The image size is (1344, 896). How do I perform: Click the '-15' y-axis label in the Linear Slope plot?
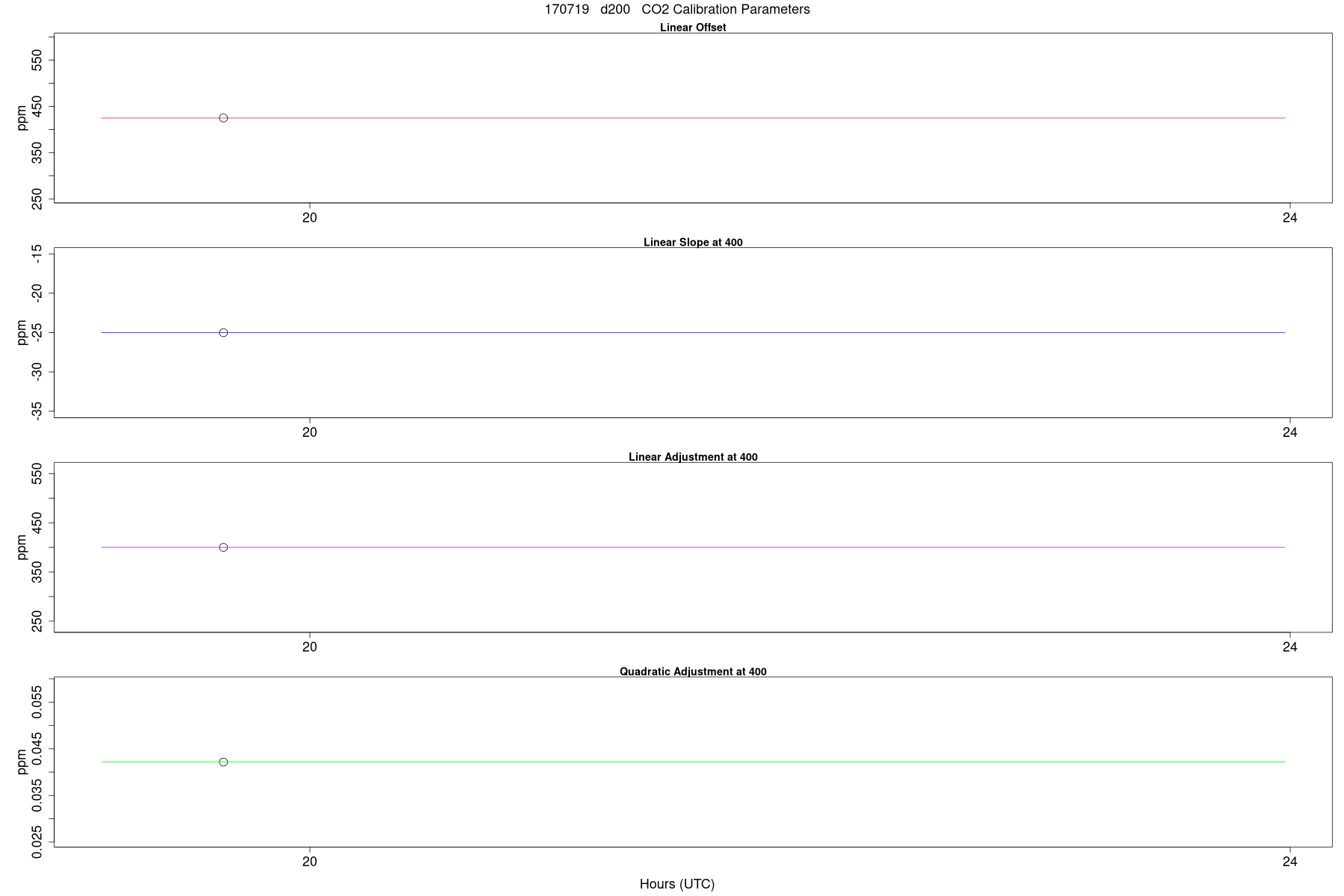37,255
